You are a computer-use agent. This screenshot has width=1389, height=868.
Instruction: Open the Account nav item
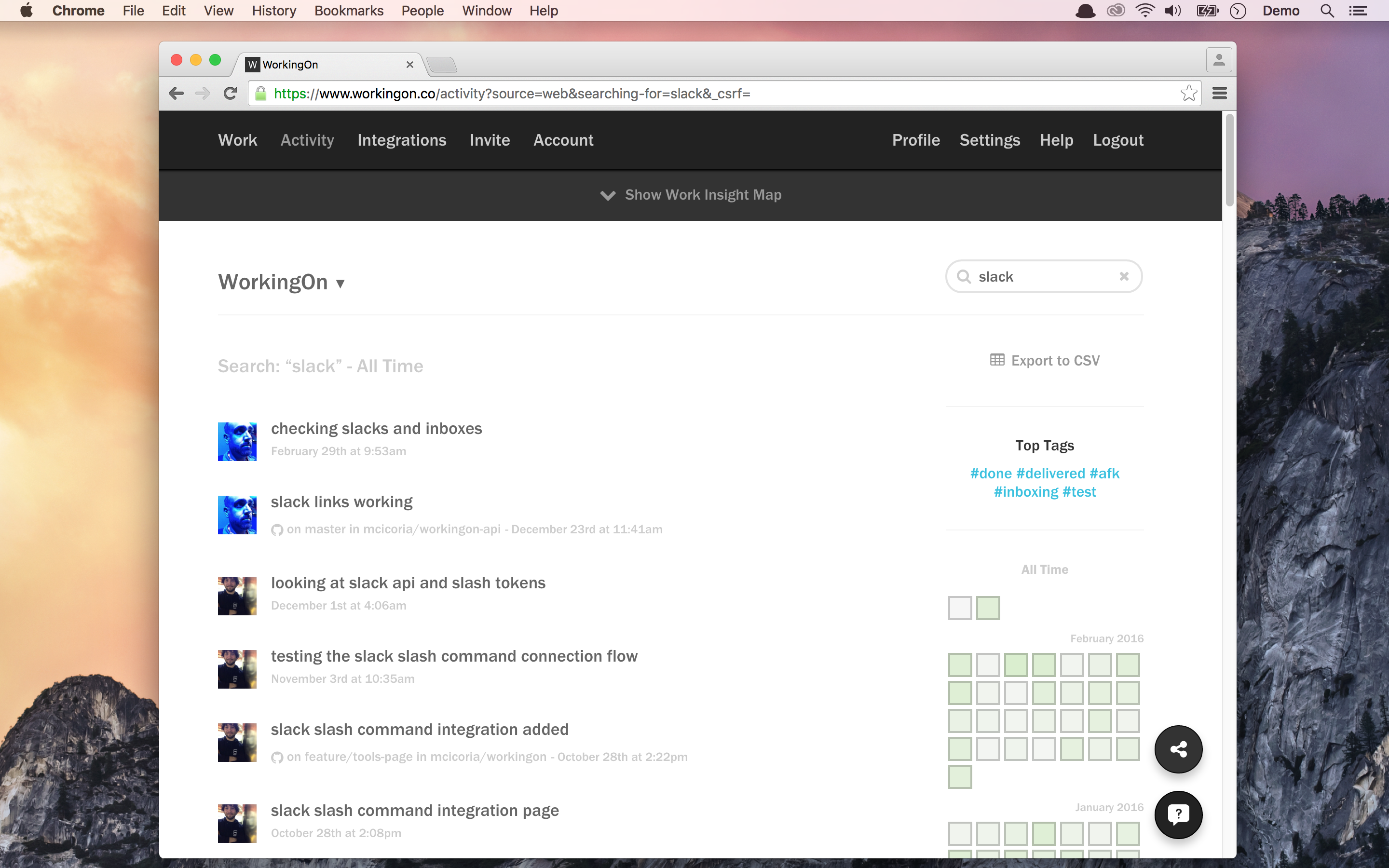tap(563, 140)
